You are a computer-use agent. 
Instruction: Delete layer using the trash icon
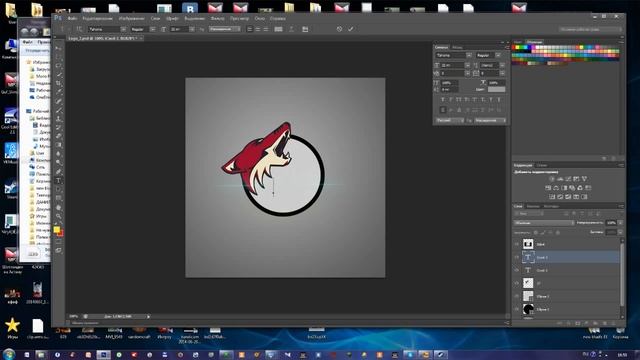click(x=613, y=323)
